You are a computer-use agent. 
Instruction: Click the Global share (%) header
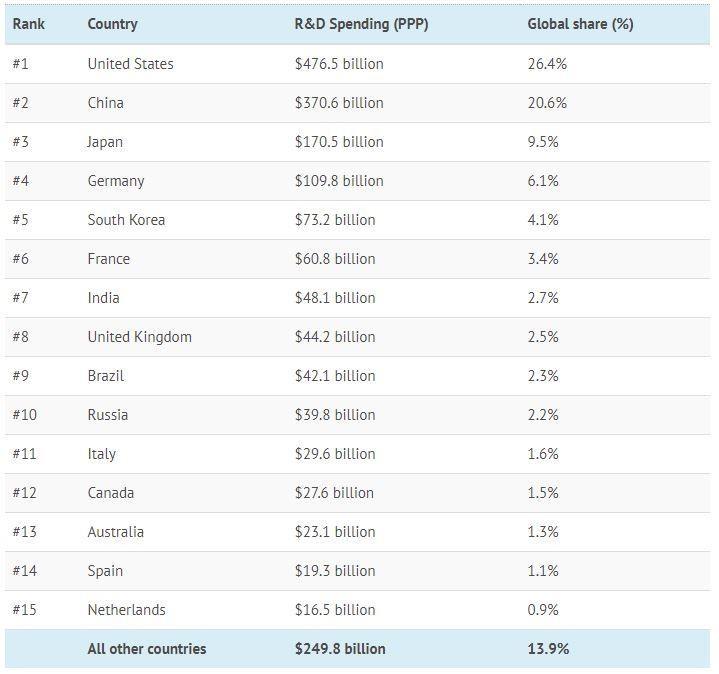click(580, 24)
